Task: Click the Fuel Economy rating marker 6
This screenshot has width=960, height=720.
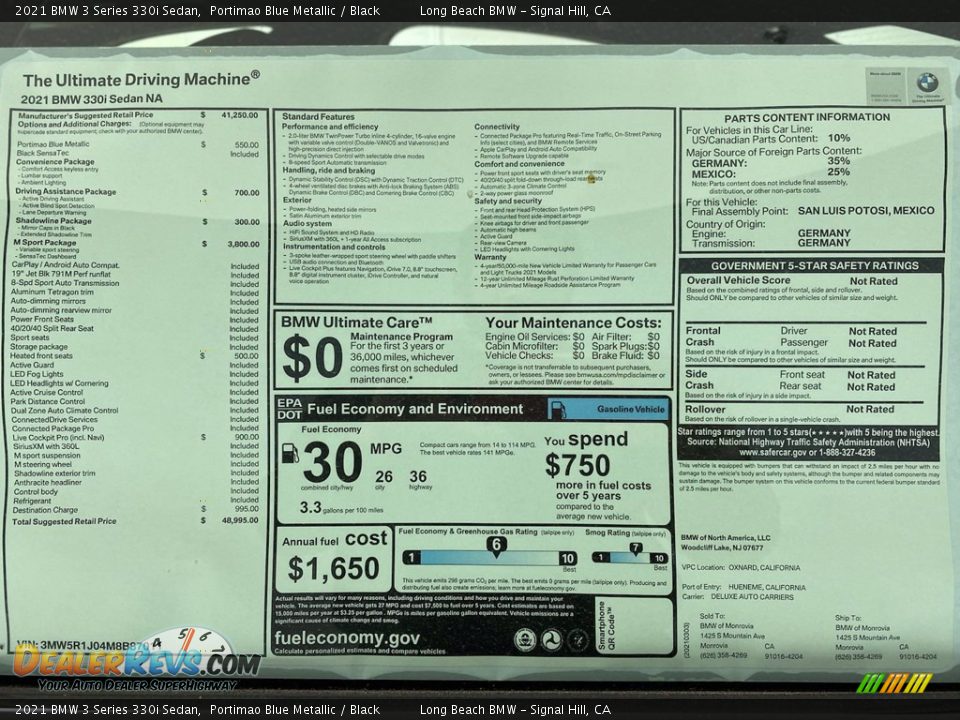Action: (497, 545)
